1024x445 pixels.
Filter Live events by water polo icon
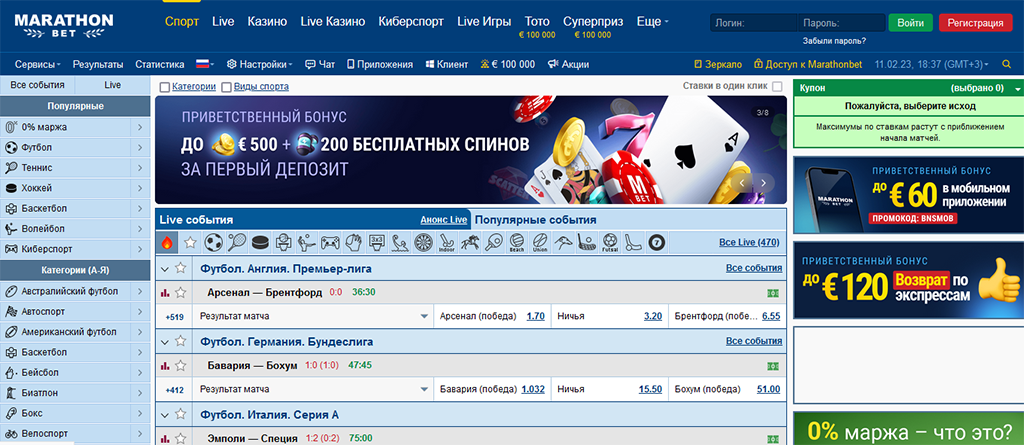(x=399, y=242)
